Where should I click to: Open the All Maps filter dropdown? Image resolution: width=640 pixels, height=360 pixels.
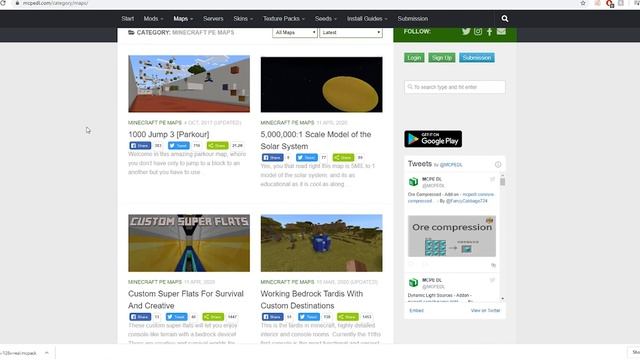coord(295,32)
